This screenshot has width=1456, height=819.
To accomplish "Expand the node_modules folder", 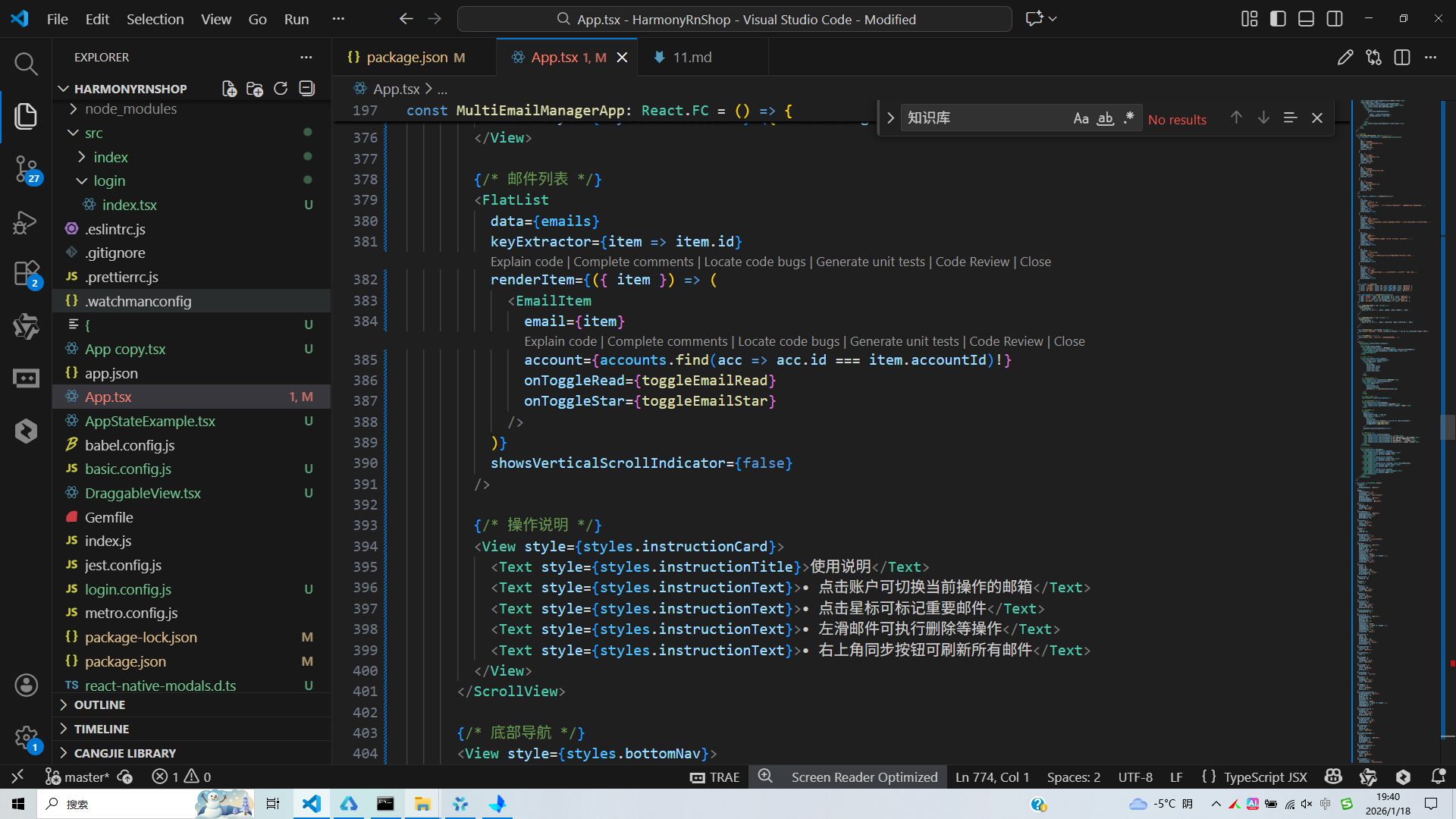I will coord(130,109).
